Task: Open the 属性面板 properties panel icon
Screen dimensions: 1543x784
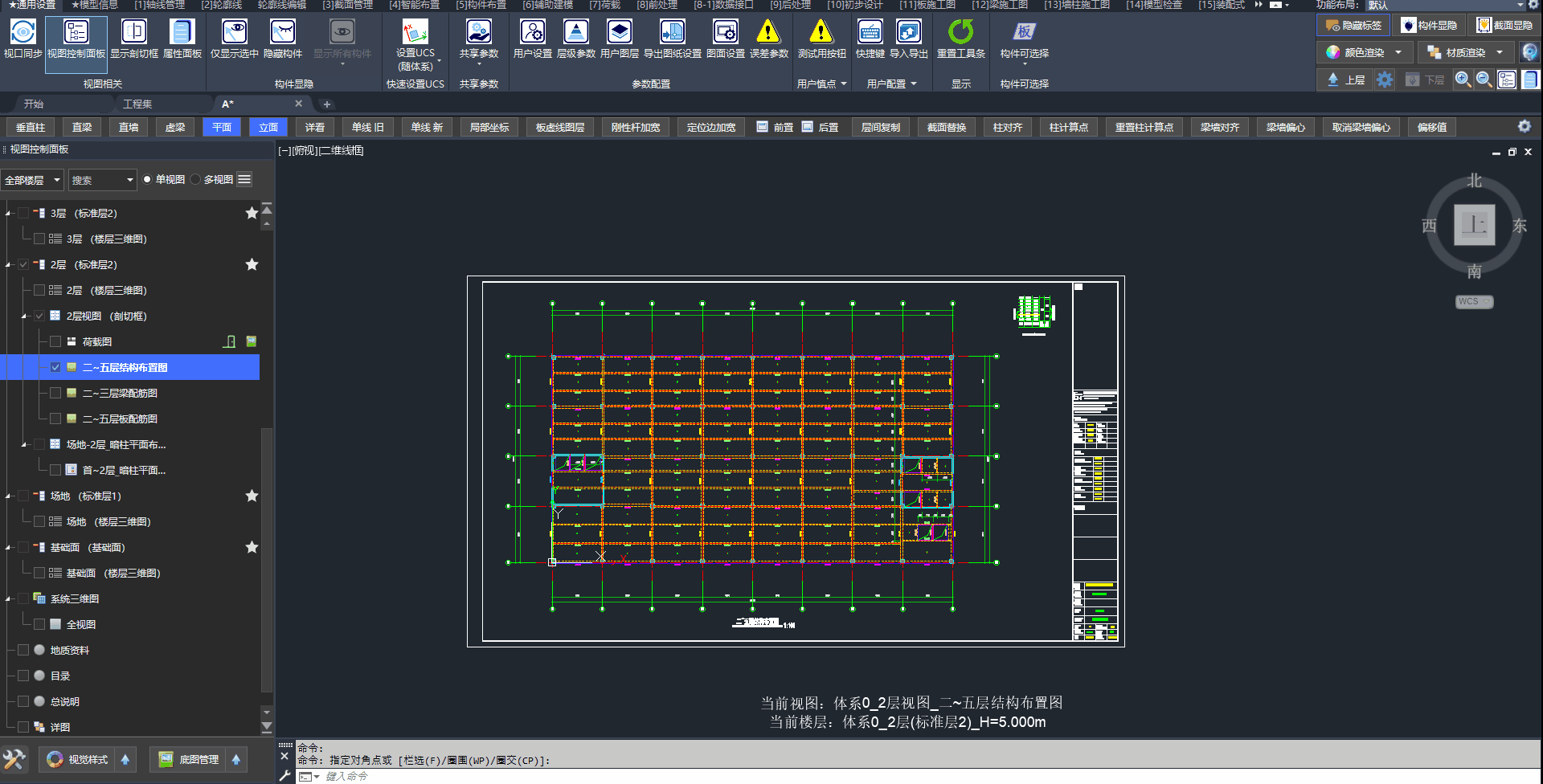Action: [182, 33]
